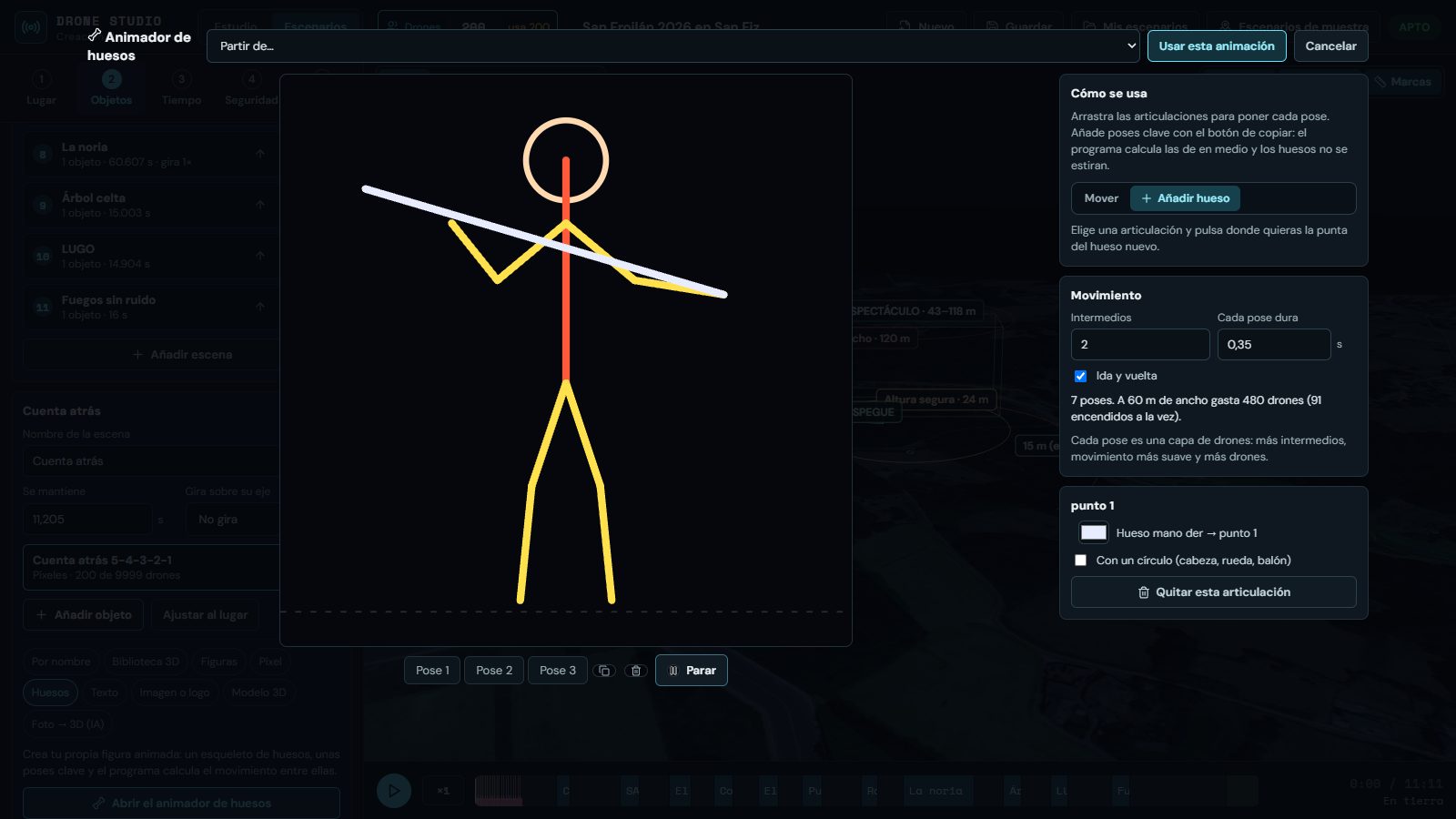Click the Añadir objeto button
1456x819 pixels.
coord(84,615)
